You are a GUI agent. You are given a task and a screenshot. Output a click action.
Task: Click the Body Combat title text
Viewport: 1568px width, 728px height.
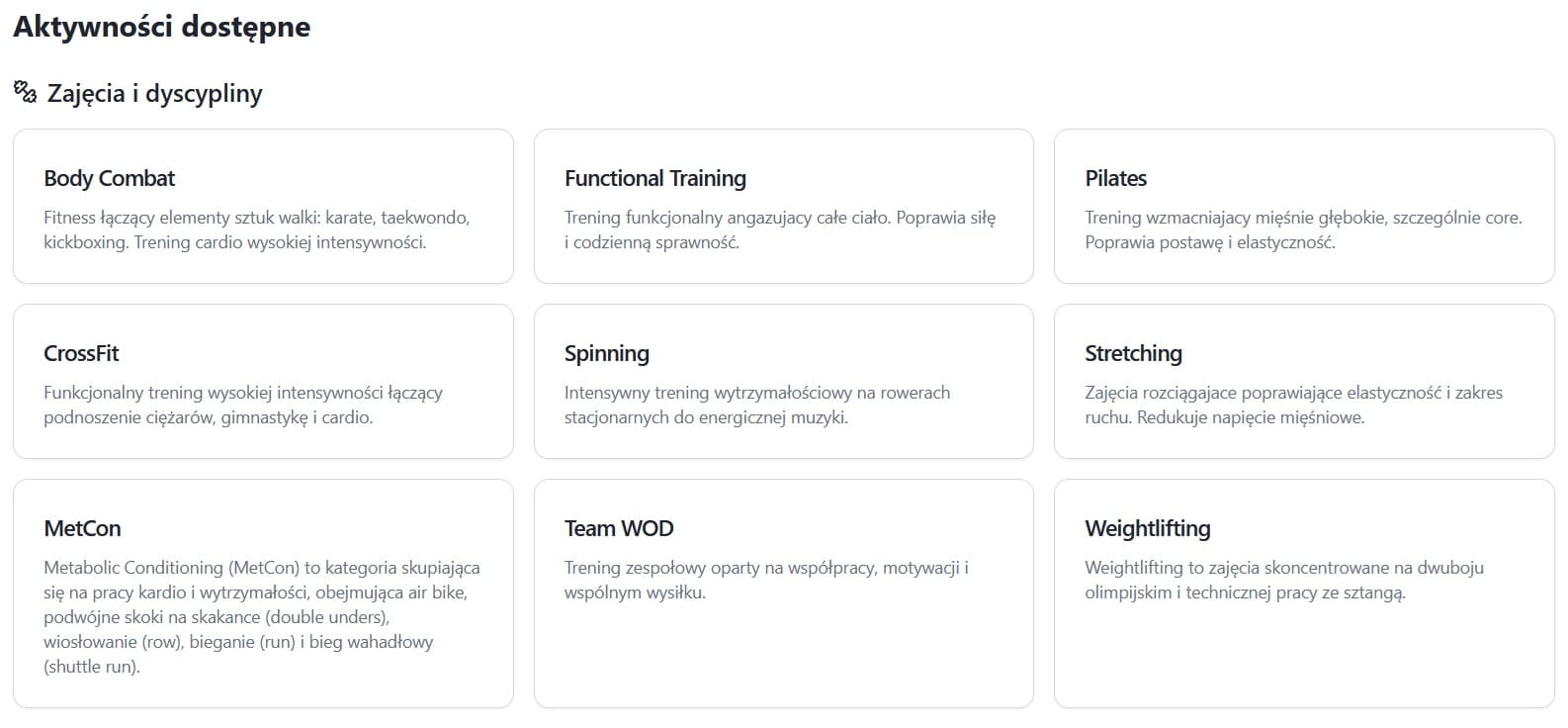(109, 179)
